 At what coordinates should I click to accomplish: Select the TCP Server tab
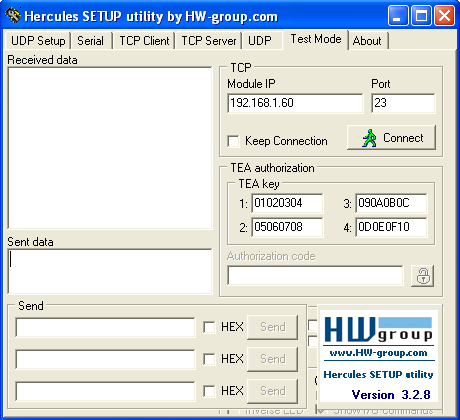point(209,41)
